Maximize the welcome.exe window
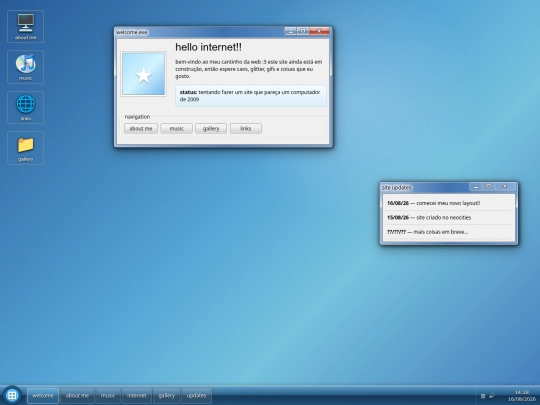The width and height of the screenshot is (540, 405). coord(303,31)
